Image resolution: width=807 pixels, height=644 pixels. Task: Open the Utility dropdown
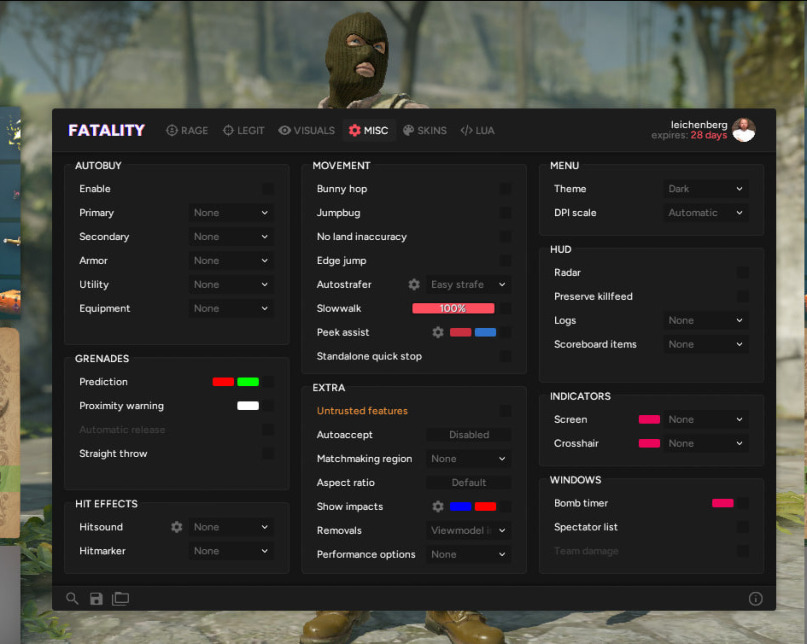[231, 284]
